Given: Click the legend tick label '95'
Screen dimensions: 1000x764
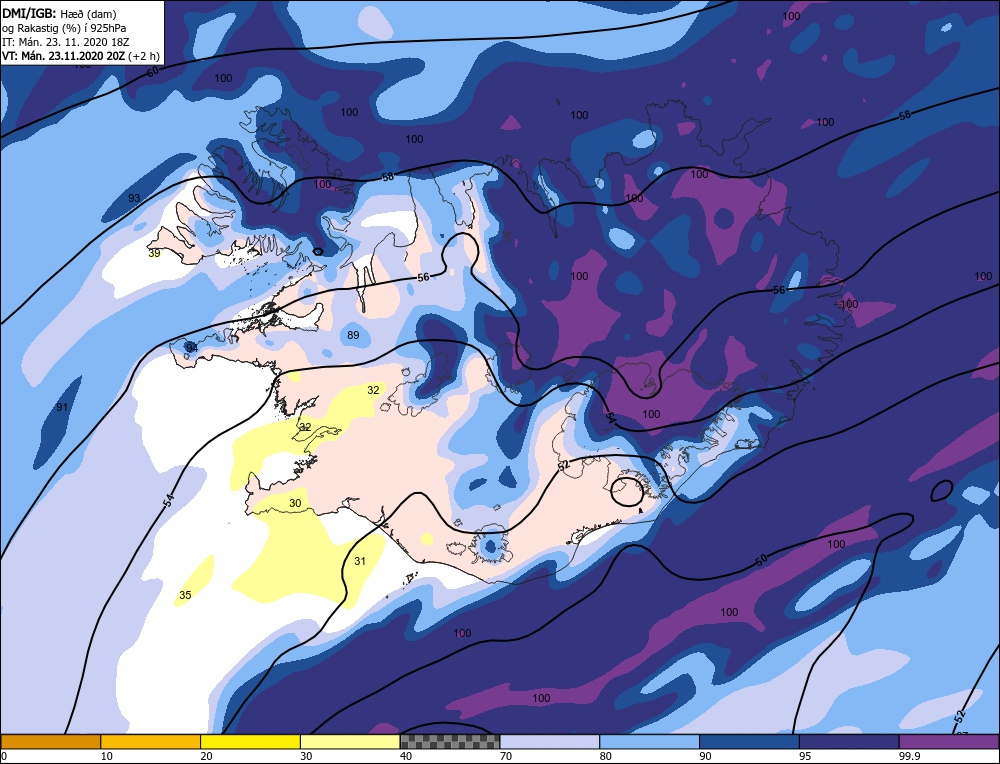Looking at the screenshot, I should [805, 756].
